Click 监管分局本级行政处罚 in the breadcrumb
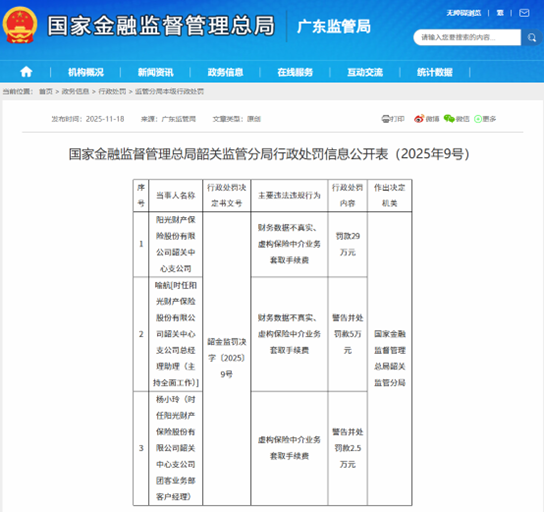Image resolution: width=544 pixels, height=512 pixels. [x=169, y=92]
